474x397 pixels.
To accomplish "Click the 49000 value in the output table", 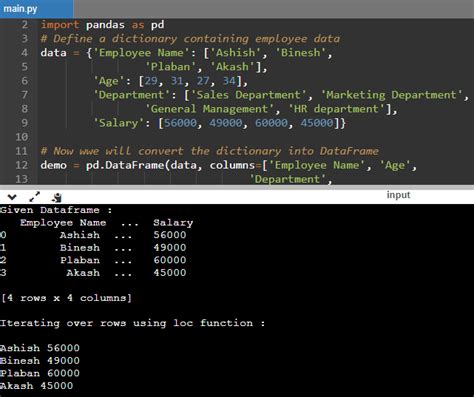I will (x=170, y=248).
